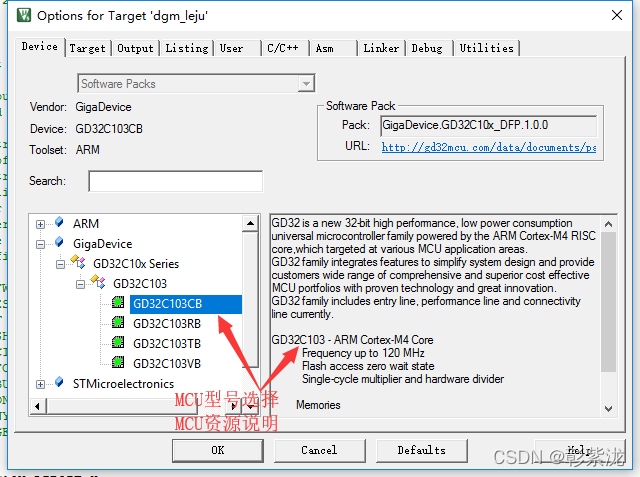Image resolution: width=640 pixels, height=477 pixels.
Task: Click the blue diamond icon next to GigaDevice
Action: coord(59,242)
